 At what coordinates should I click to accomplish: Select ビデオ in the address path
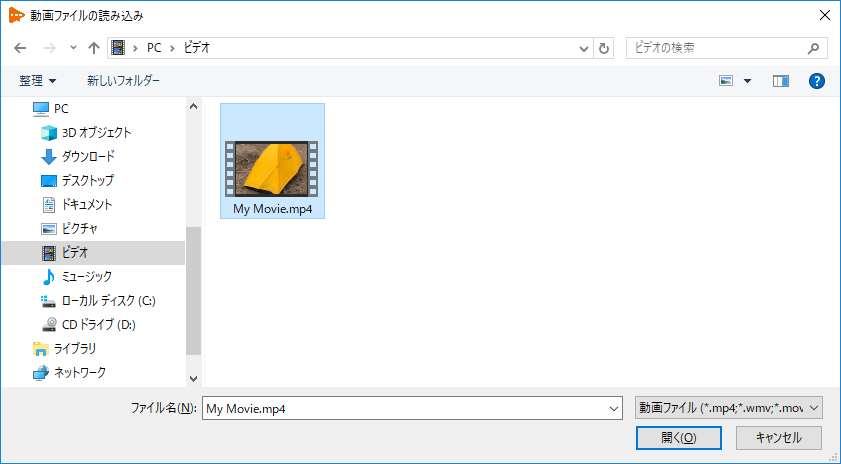(x=196, y=48)
